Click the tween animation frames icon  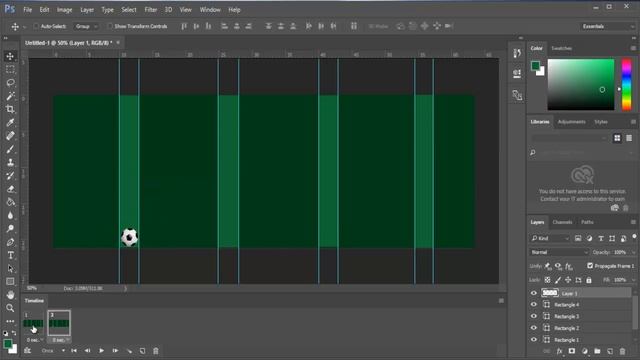coord(129,351)
